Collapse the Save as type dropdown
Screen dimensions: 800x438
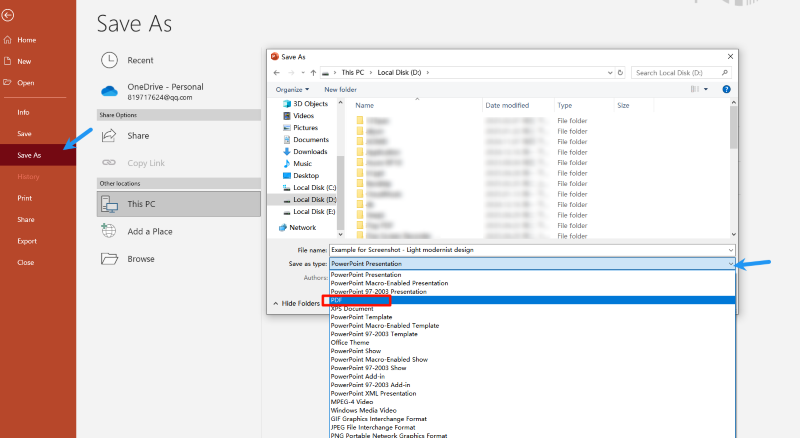[731, 264]
